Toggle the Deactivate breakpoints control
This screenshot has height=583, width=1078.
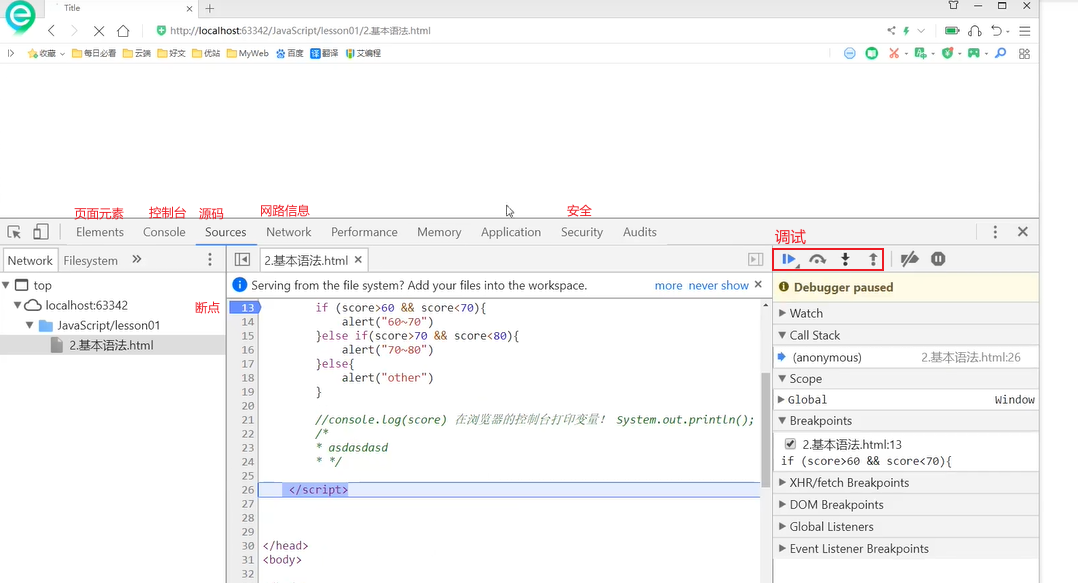(x=910, y=259)
